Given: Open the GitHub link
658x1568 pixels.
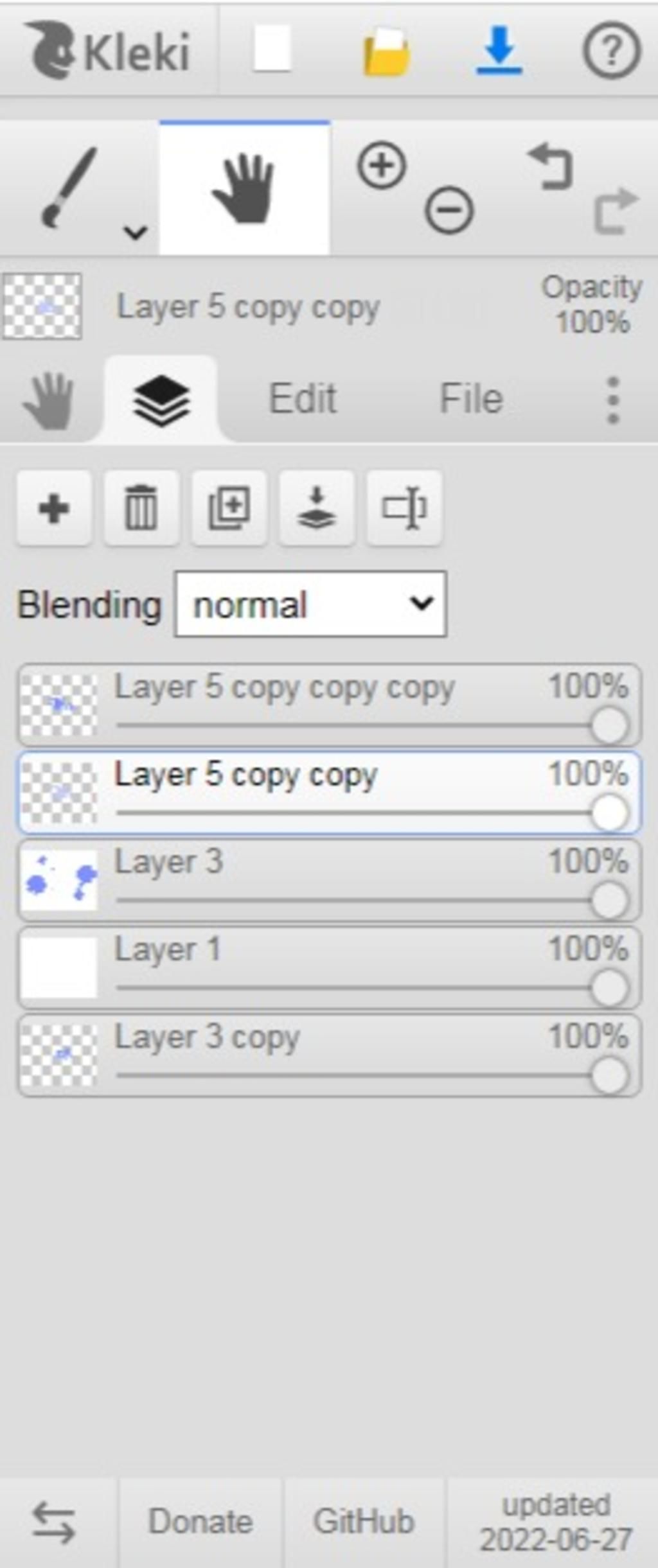Looking at the screenshot, I should coord(364,1522).
